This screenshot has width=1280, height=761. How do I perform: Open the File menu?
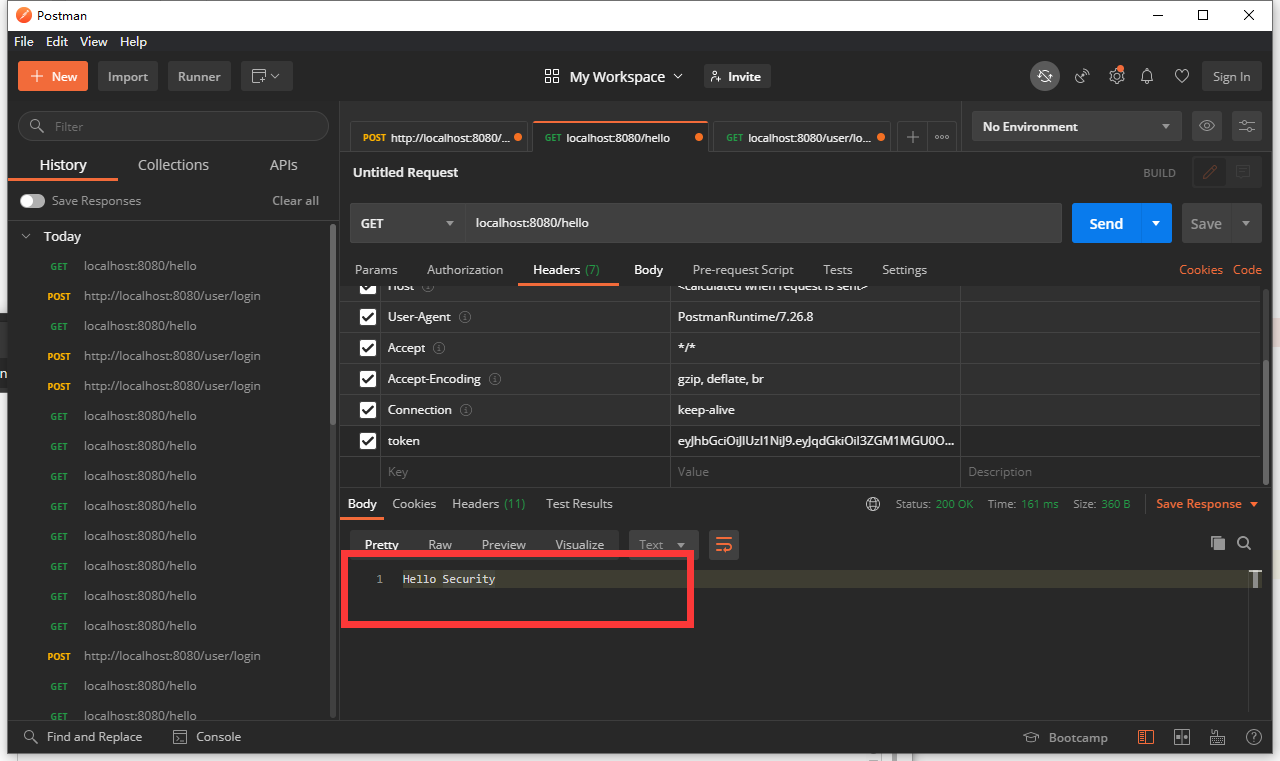(x=24, y=42)
